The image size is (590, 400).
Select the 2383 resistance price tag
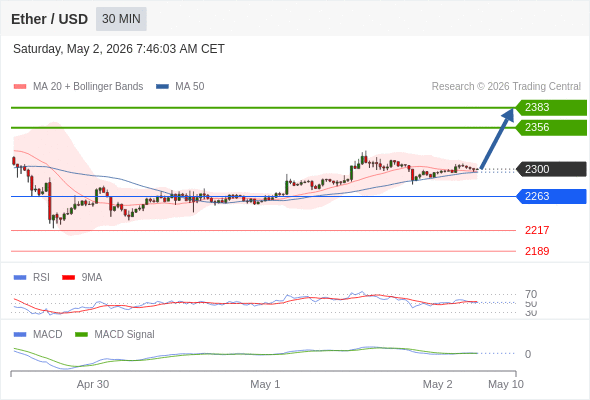[551, 107]
